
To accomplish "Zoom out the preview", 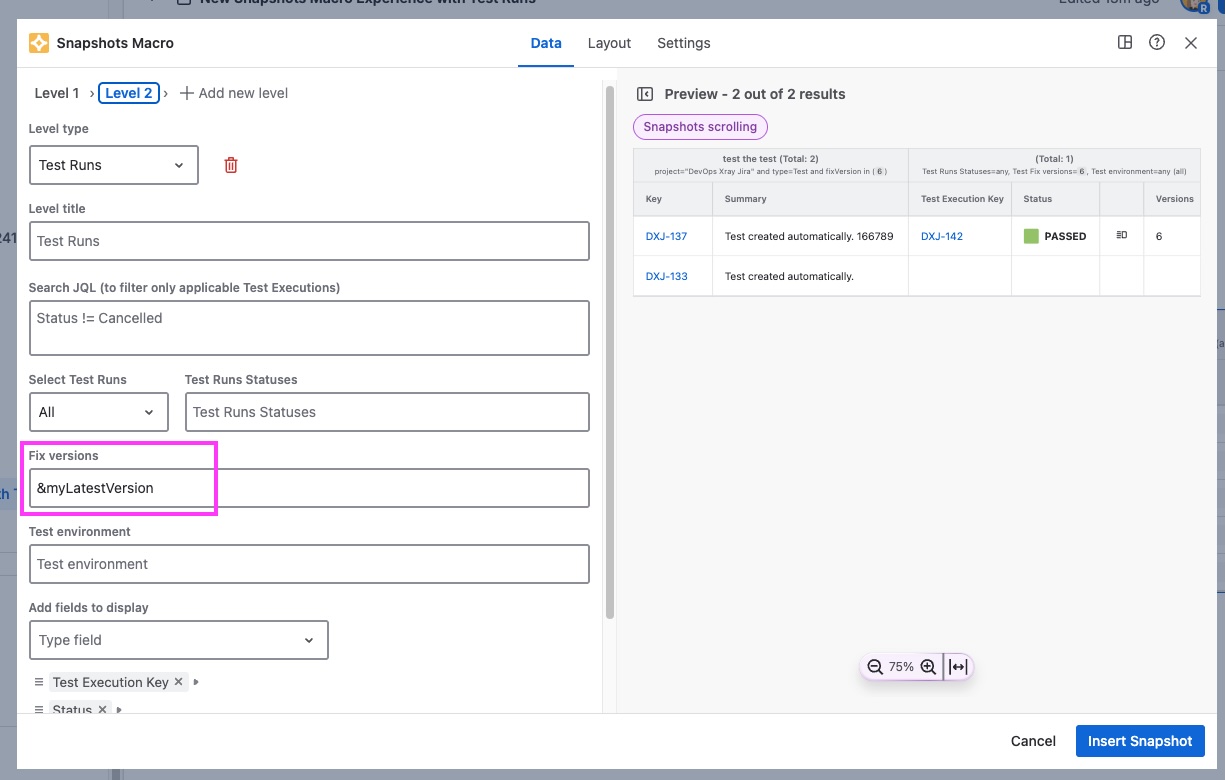I will [x=875, y=667].
